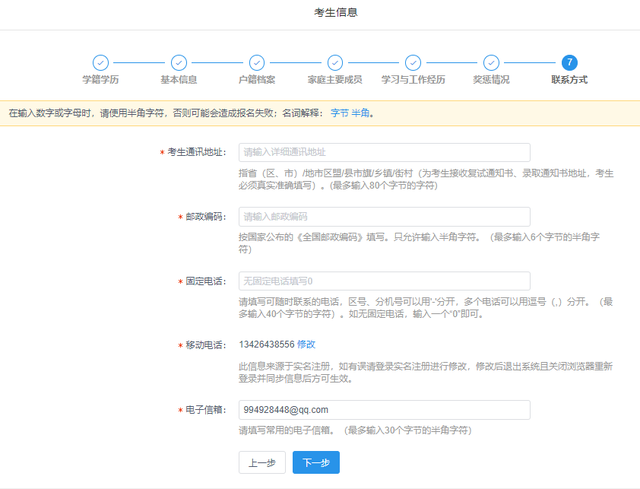Select the 联系方式 step label
Image resolution: width=640 pixels, height=489 pixels.
(569, 80)
